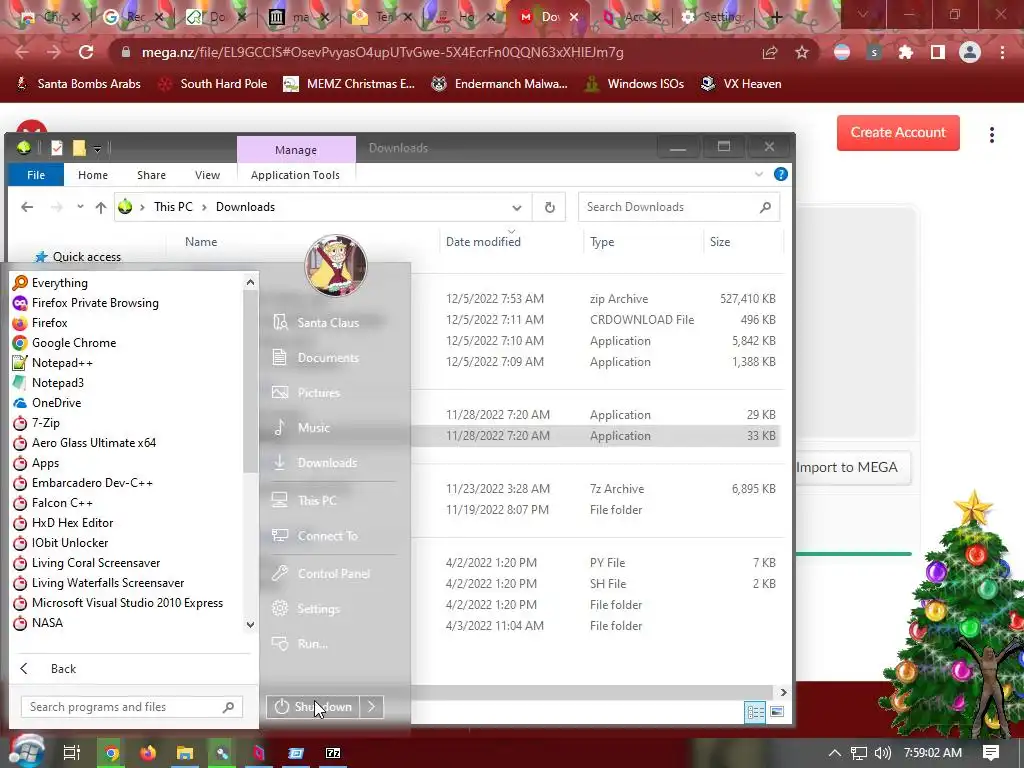Focus the Search programs and files box

coord(131,707)
